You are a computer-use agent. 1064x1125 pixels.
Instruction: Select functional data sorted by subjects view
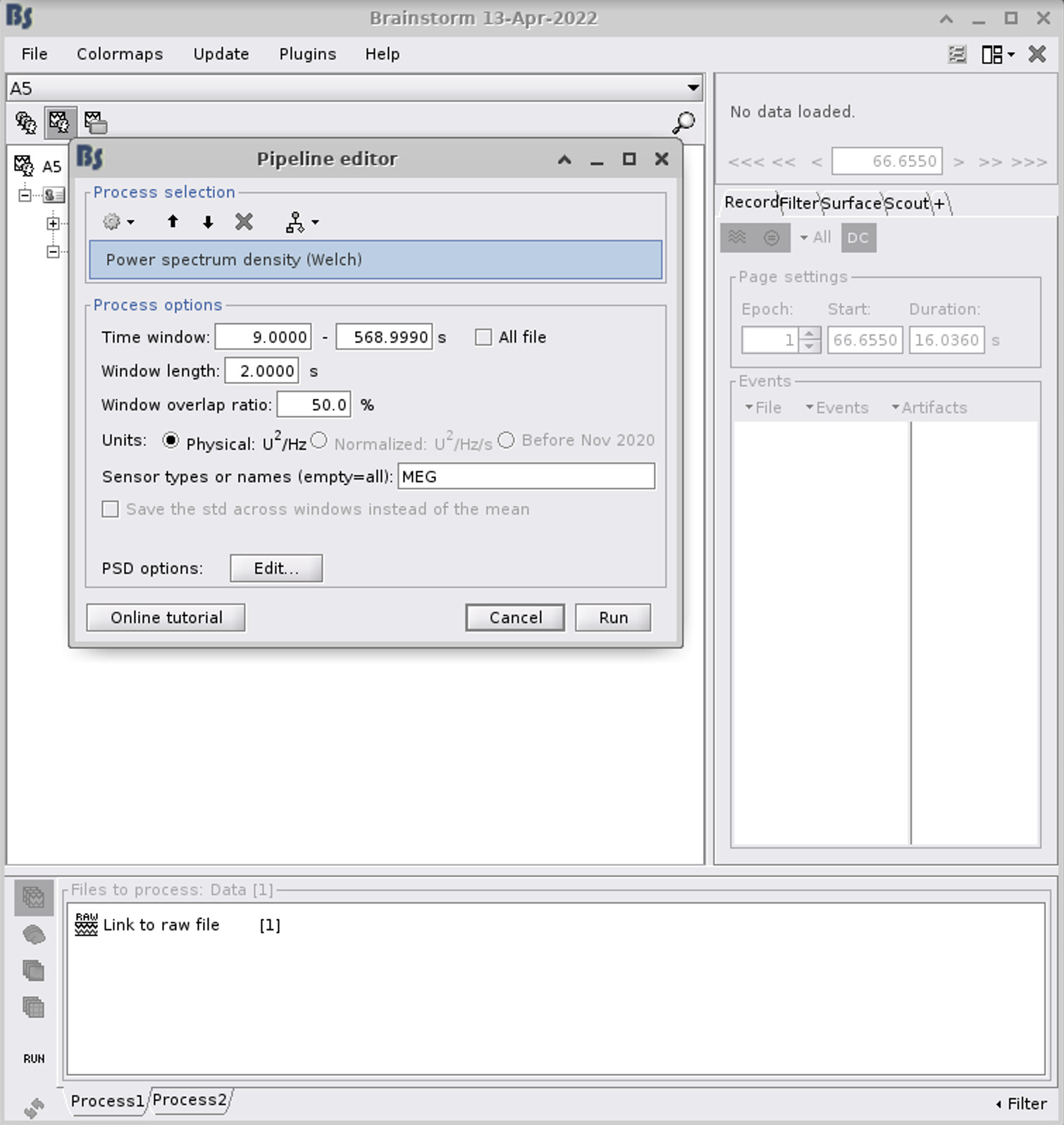[59, 123]
